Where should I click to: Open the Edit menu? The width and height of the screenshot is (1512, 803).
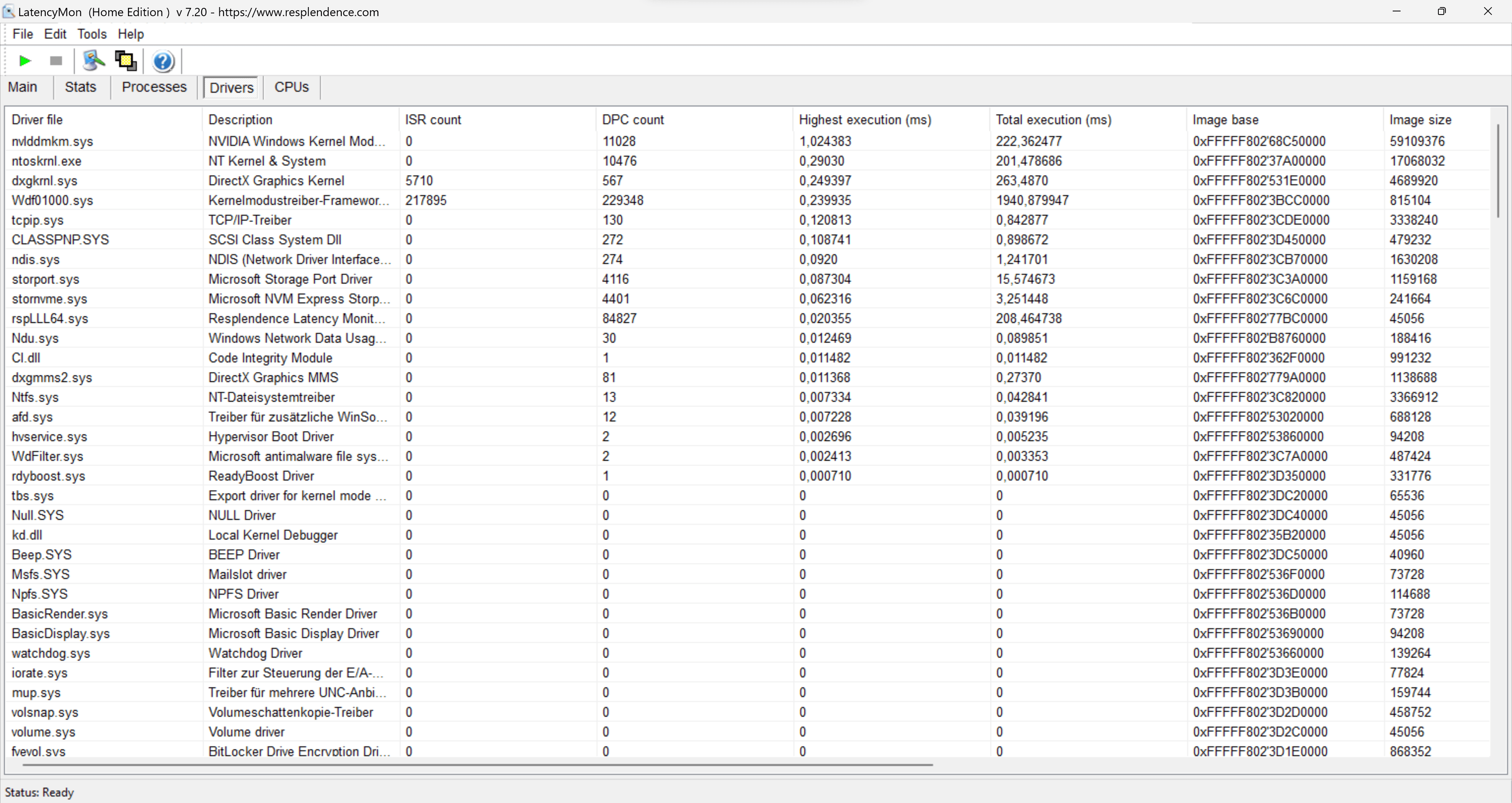[x=55, y=34]
